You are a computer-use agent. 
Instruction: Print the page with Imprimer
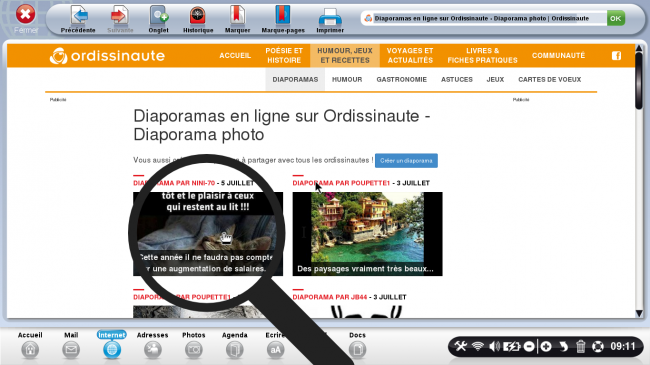330,19
